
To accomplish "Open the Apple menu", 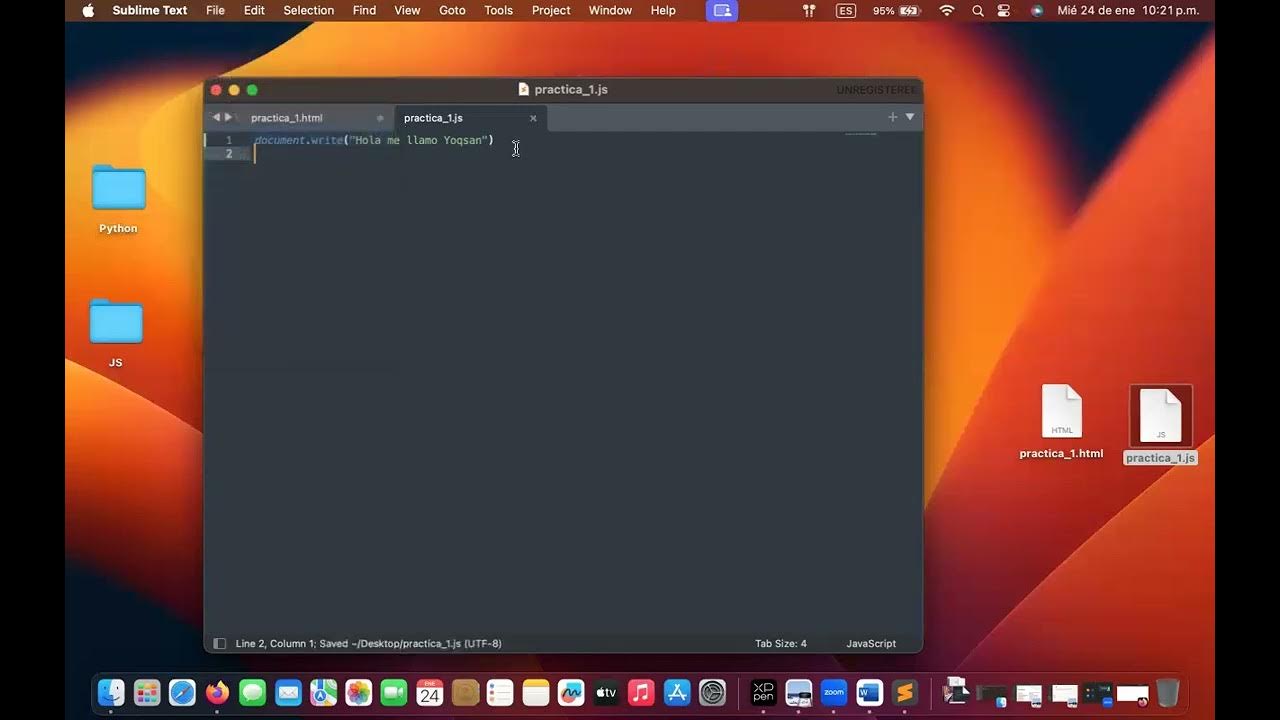I will [x=88, y=10].
